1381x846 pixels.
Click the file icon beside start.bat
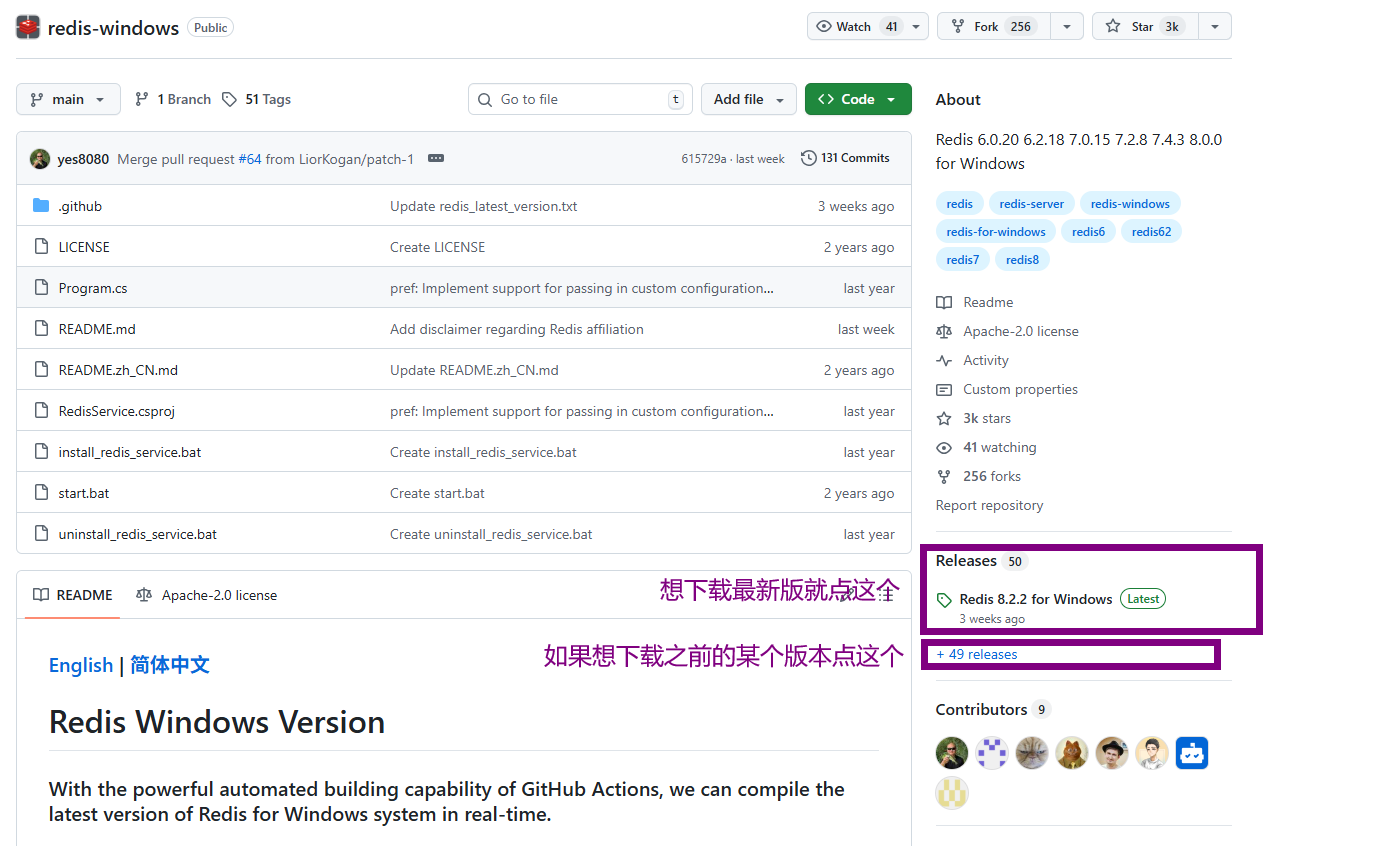pyautogui.click(x=41, y=493)
